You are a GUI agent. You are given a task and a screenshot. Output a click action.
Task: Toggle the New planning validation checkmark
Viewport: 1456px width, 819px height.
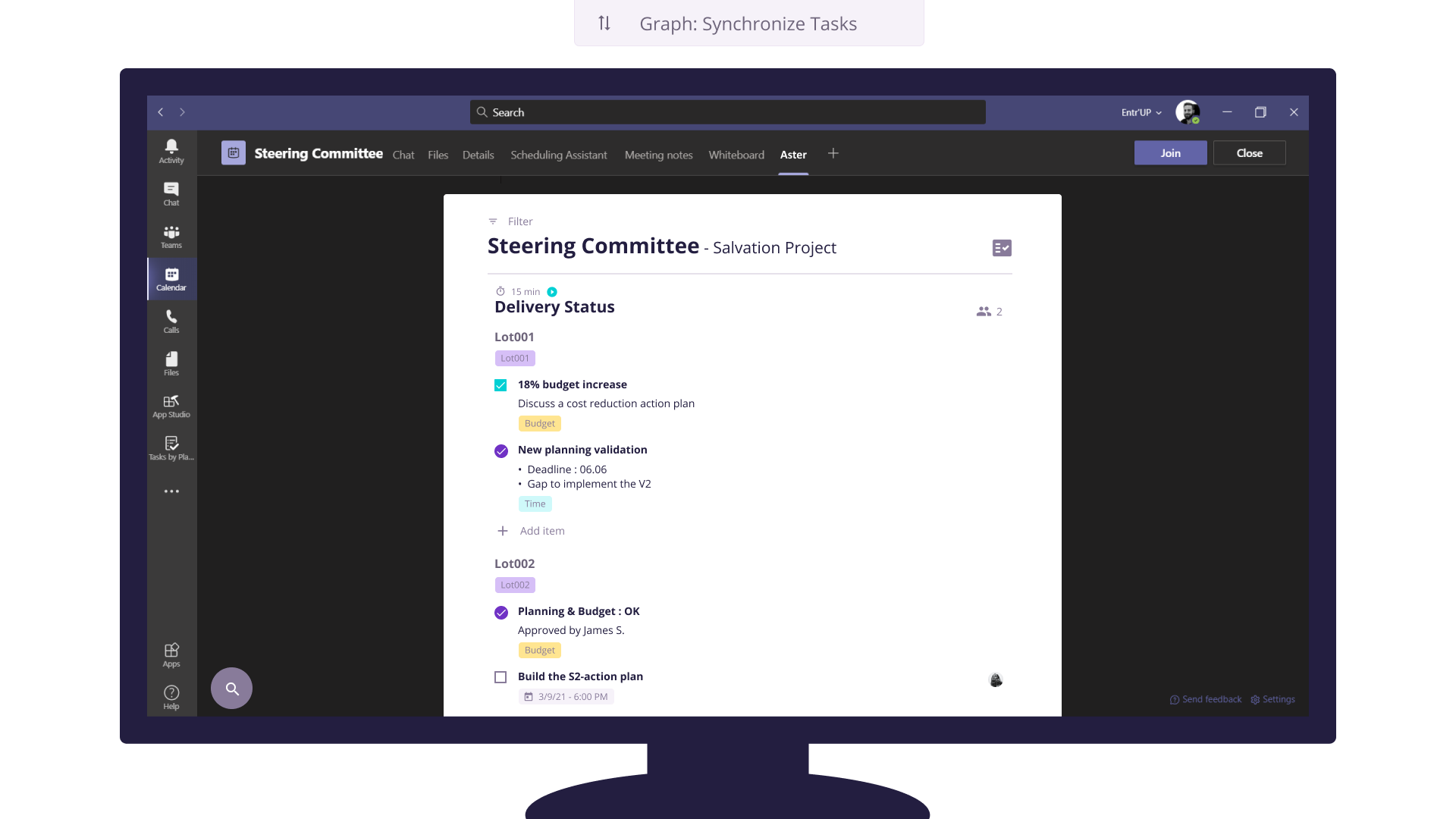click(501, 451)
